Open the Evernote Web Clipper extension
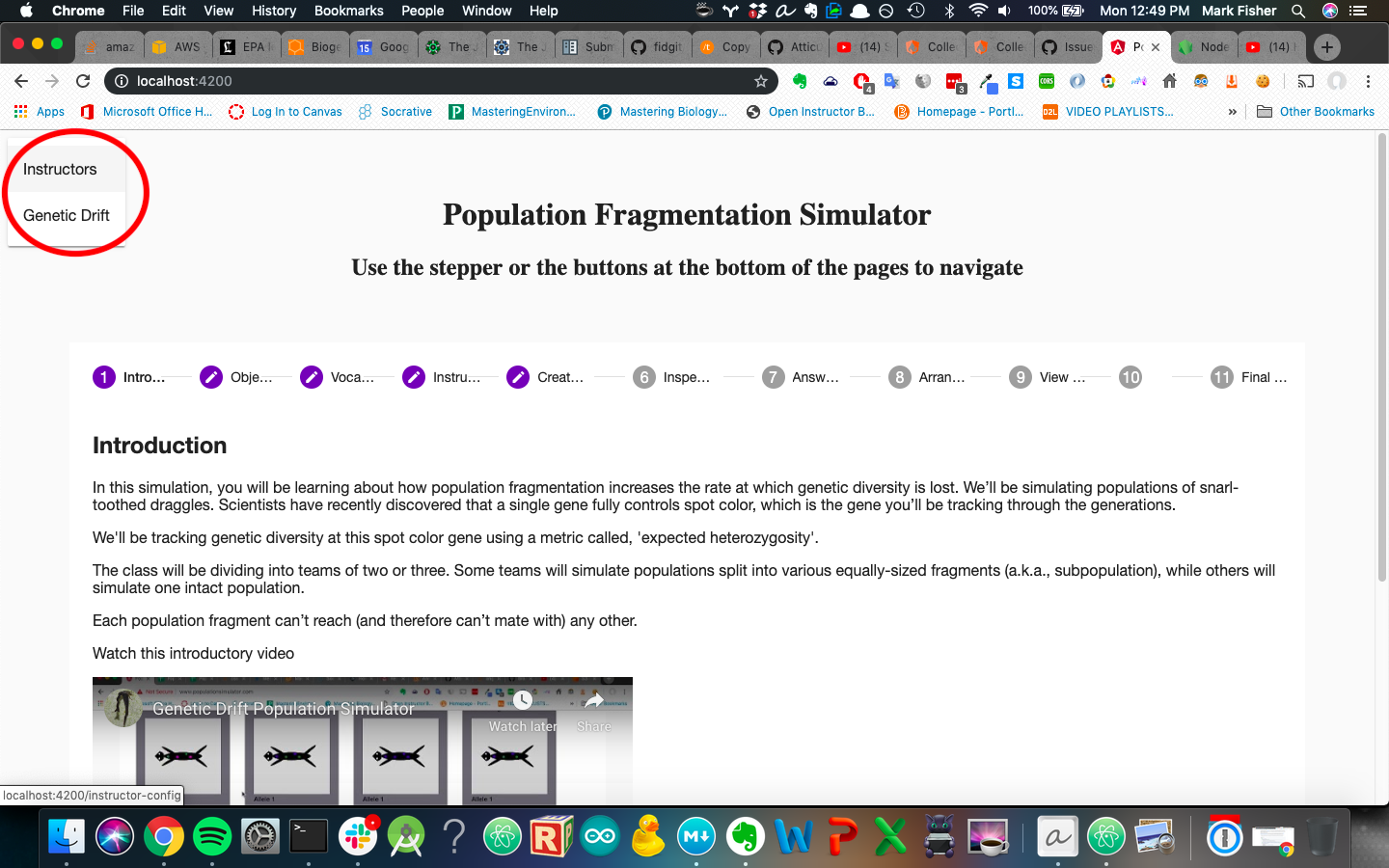Viewport: 1389px width, 868px height. pos(800,81)
